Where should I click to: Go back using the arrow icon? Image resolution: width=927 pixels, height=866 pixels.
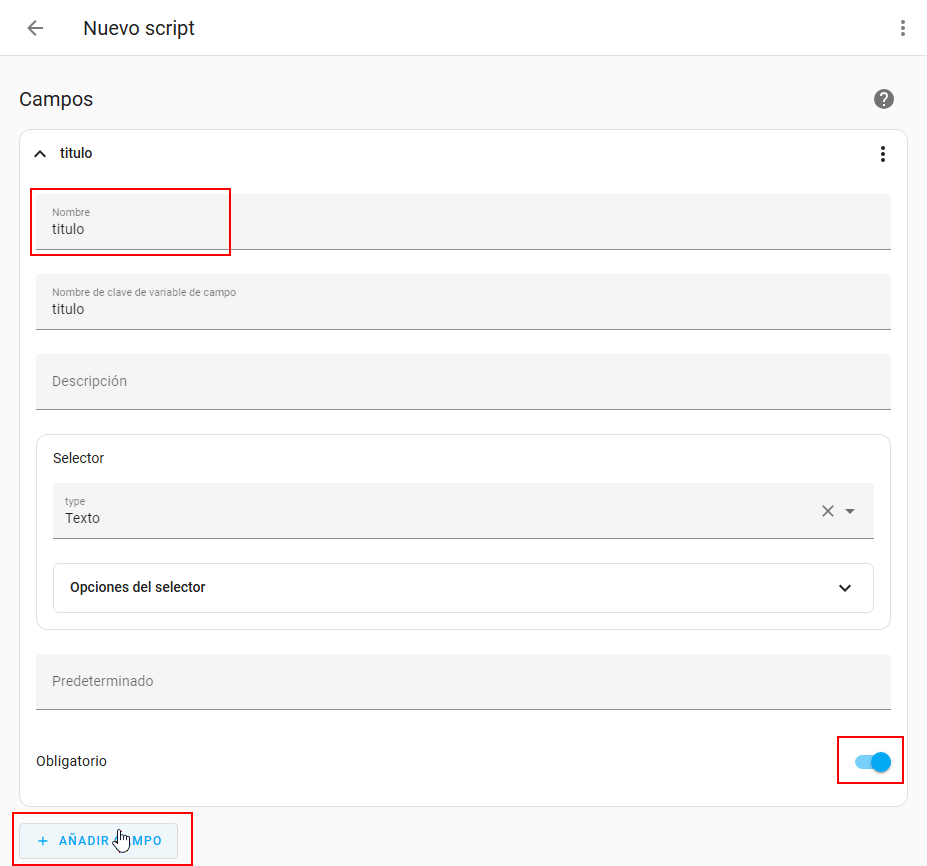[35, 28]
